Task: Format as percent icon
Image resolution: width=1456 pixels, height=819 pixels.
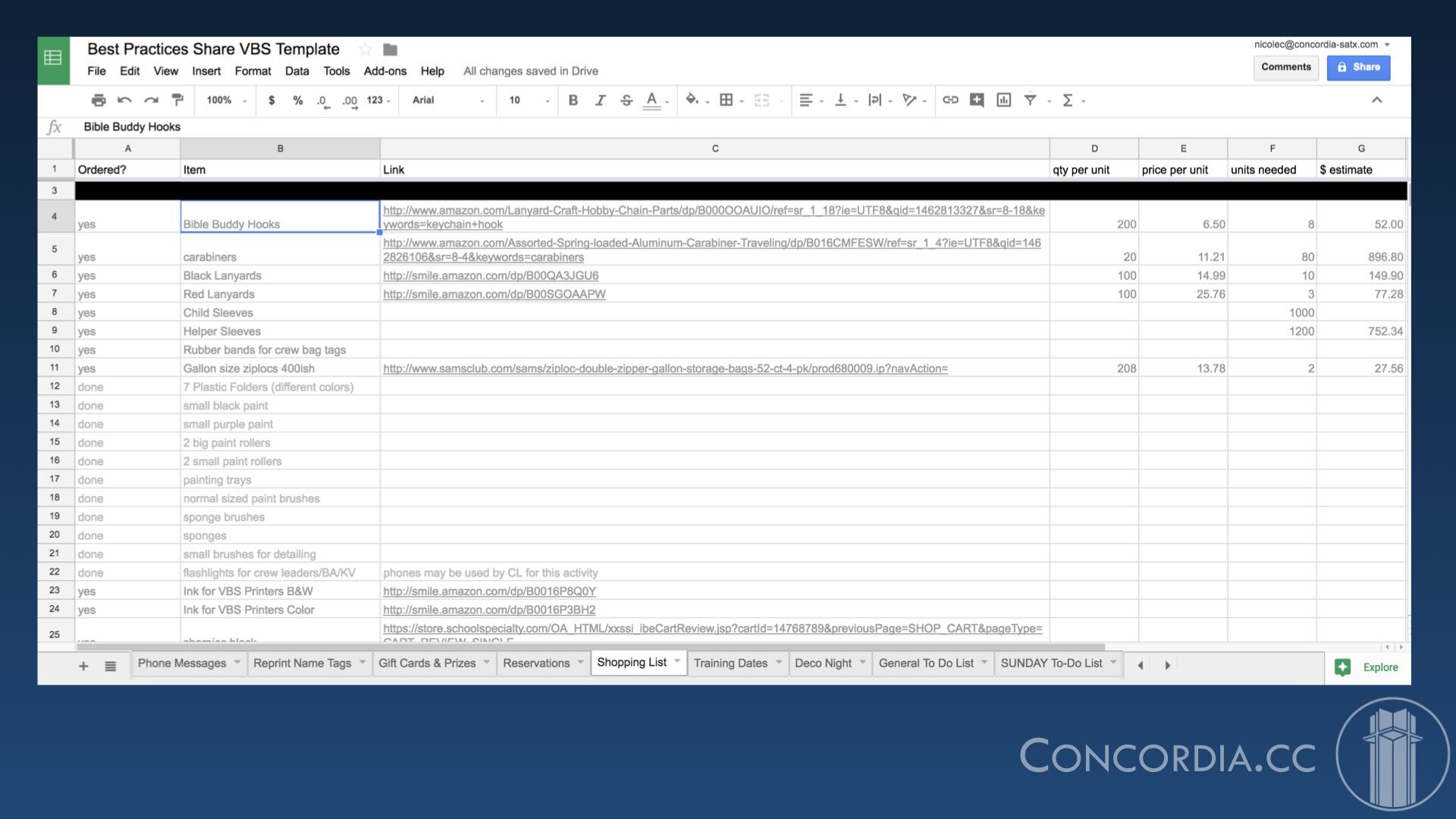Action: click(x=298, y=100)
